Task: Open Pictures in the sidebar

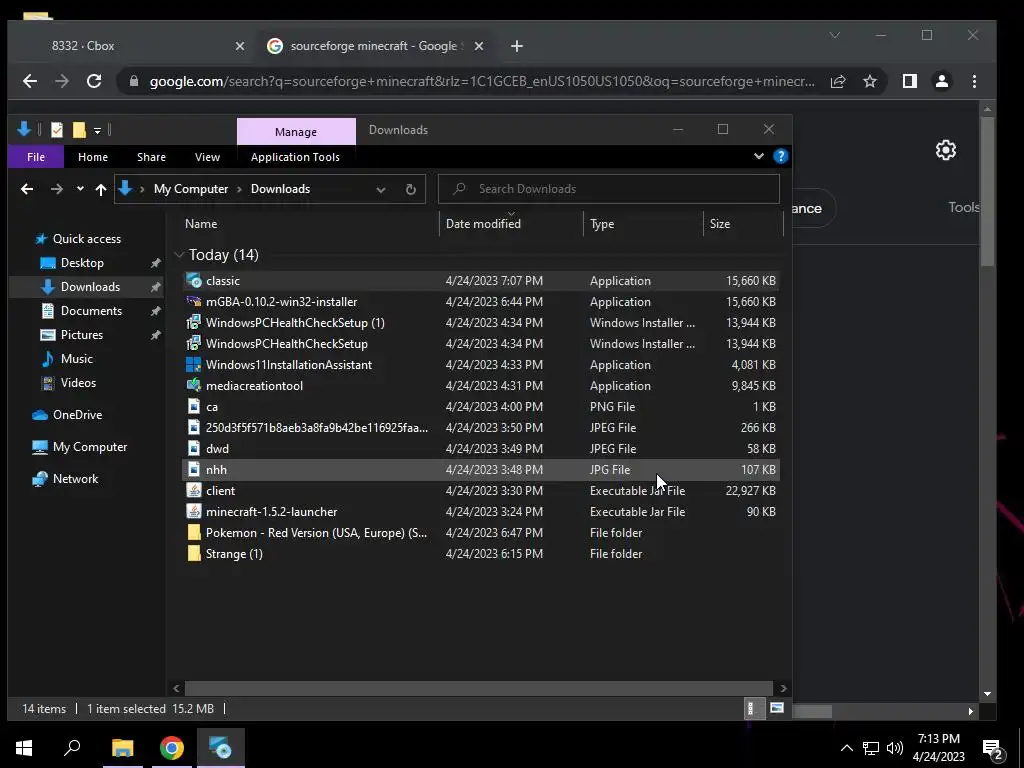Action: coord(82,334)
